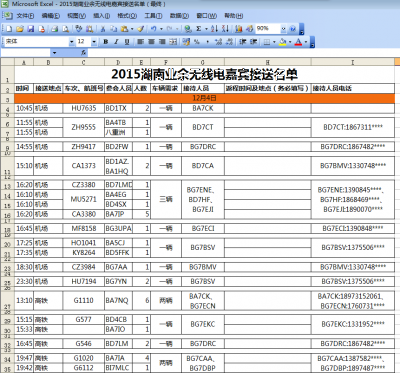This screenshot has width=400, height=373.
Task: Open Print Preview from the toolbar
Action: 66,29
